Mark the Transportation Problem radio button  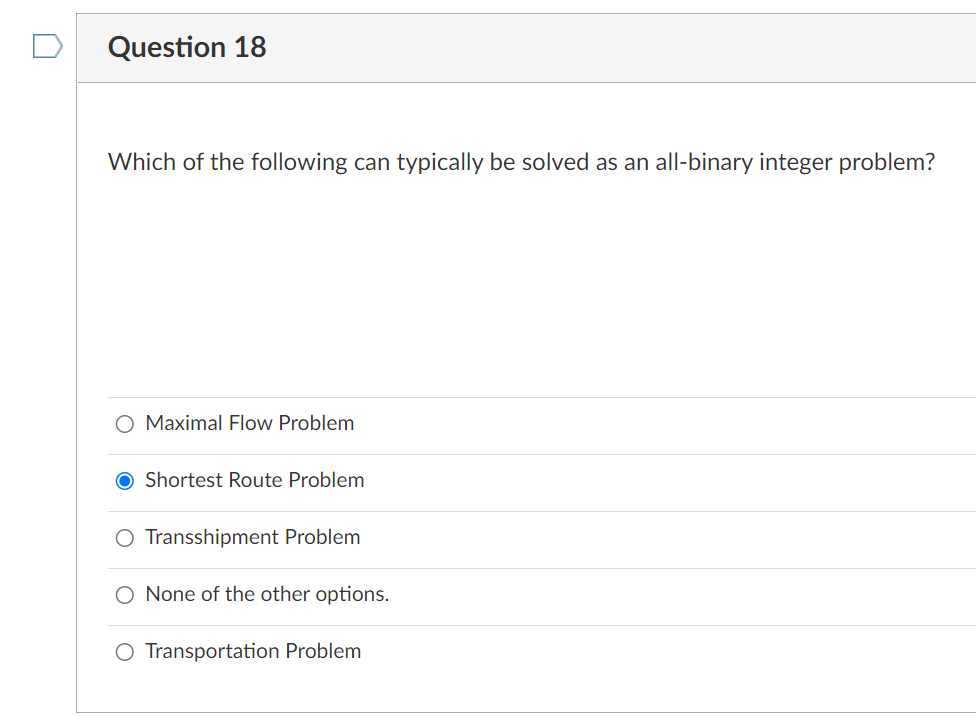pyautogui.click(x=125, y=652)
